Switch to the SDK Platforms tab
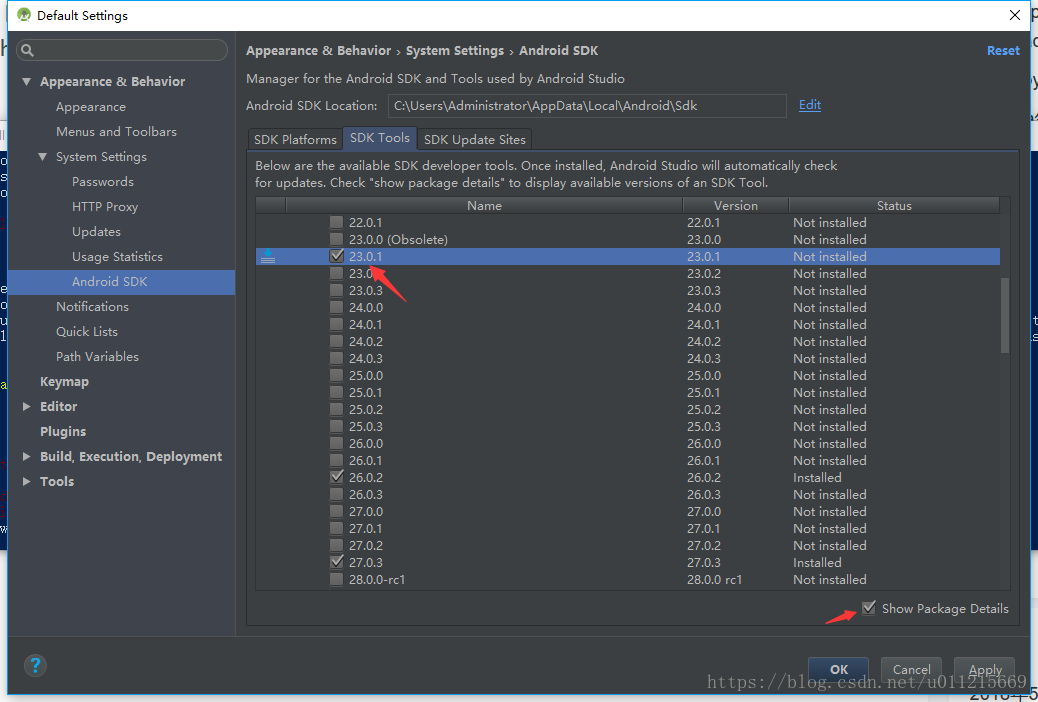 pyautogui.click(x=295, y=140)
